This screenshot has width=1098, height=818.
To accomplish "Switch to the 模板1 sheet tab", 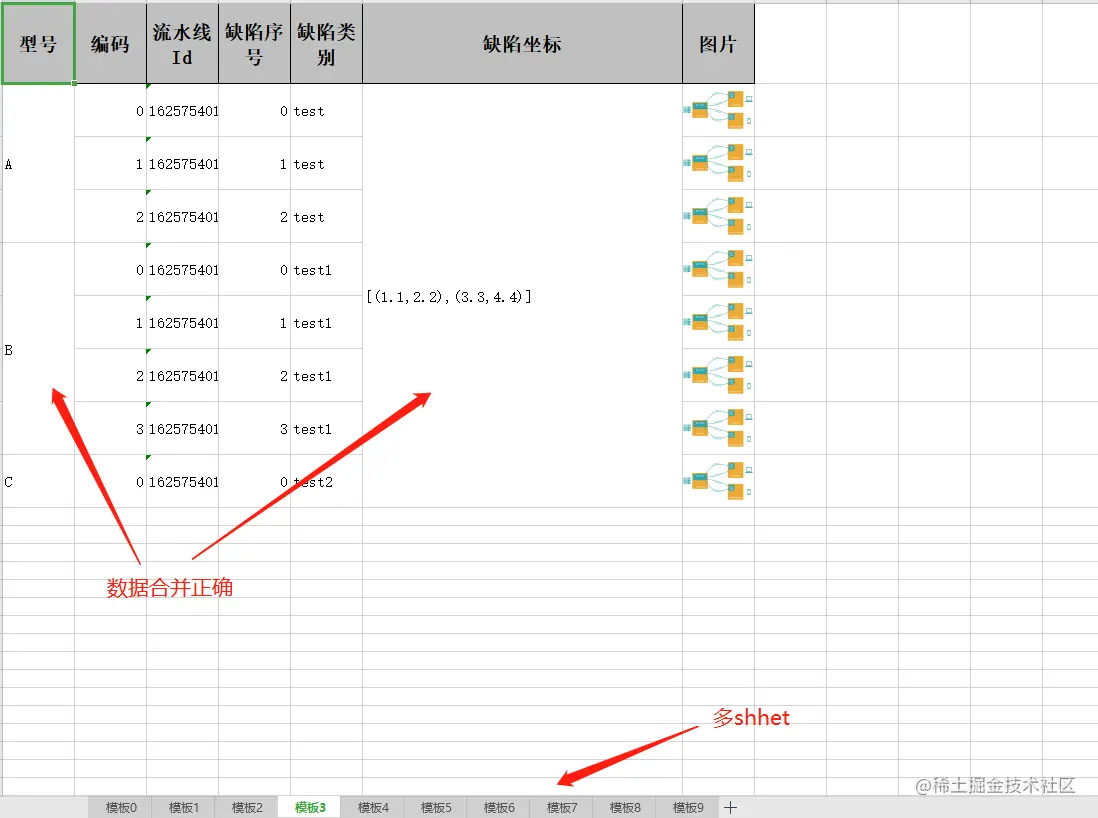I will 183,807.
